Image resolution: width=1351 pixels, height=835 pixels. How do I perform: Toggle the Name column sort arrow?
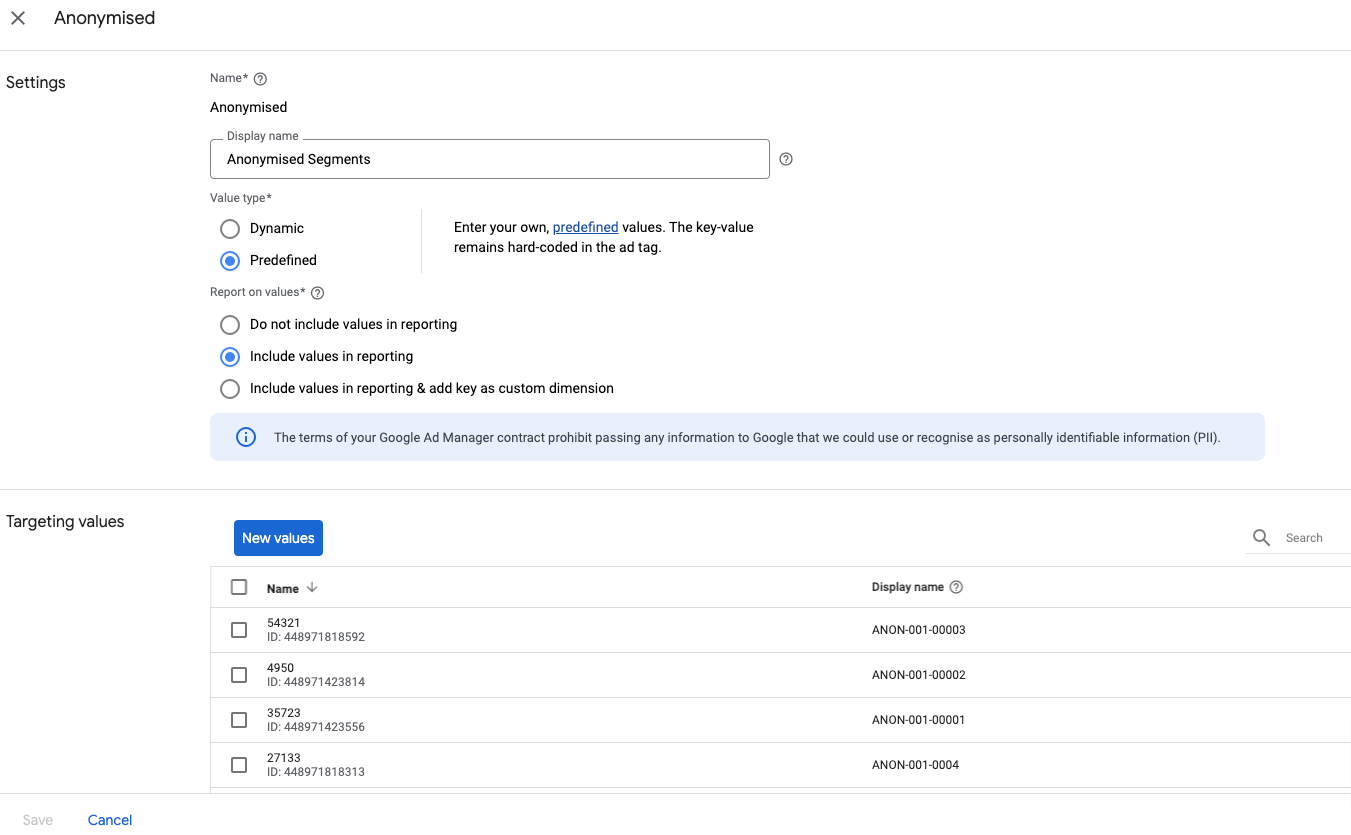coord(311,588)
